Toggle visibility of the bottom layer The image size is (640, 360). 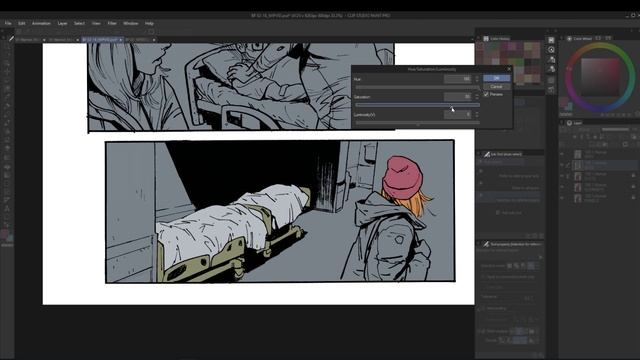(562, 198)
